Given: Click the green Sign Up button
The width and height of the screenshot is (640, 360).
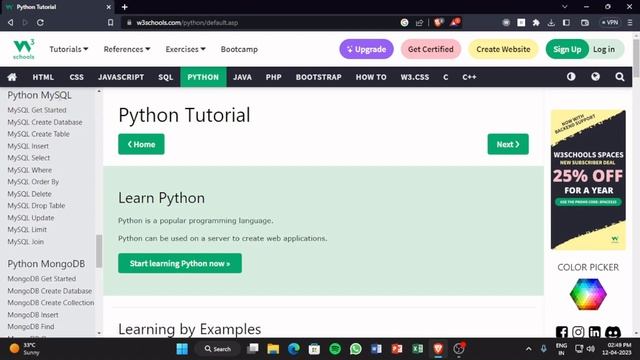Looking at the screenshot, I should tap(567, 49).
